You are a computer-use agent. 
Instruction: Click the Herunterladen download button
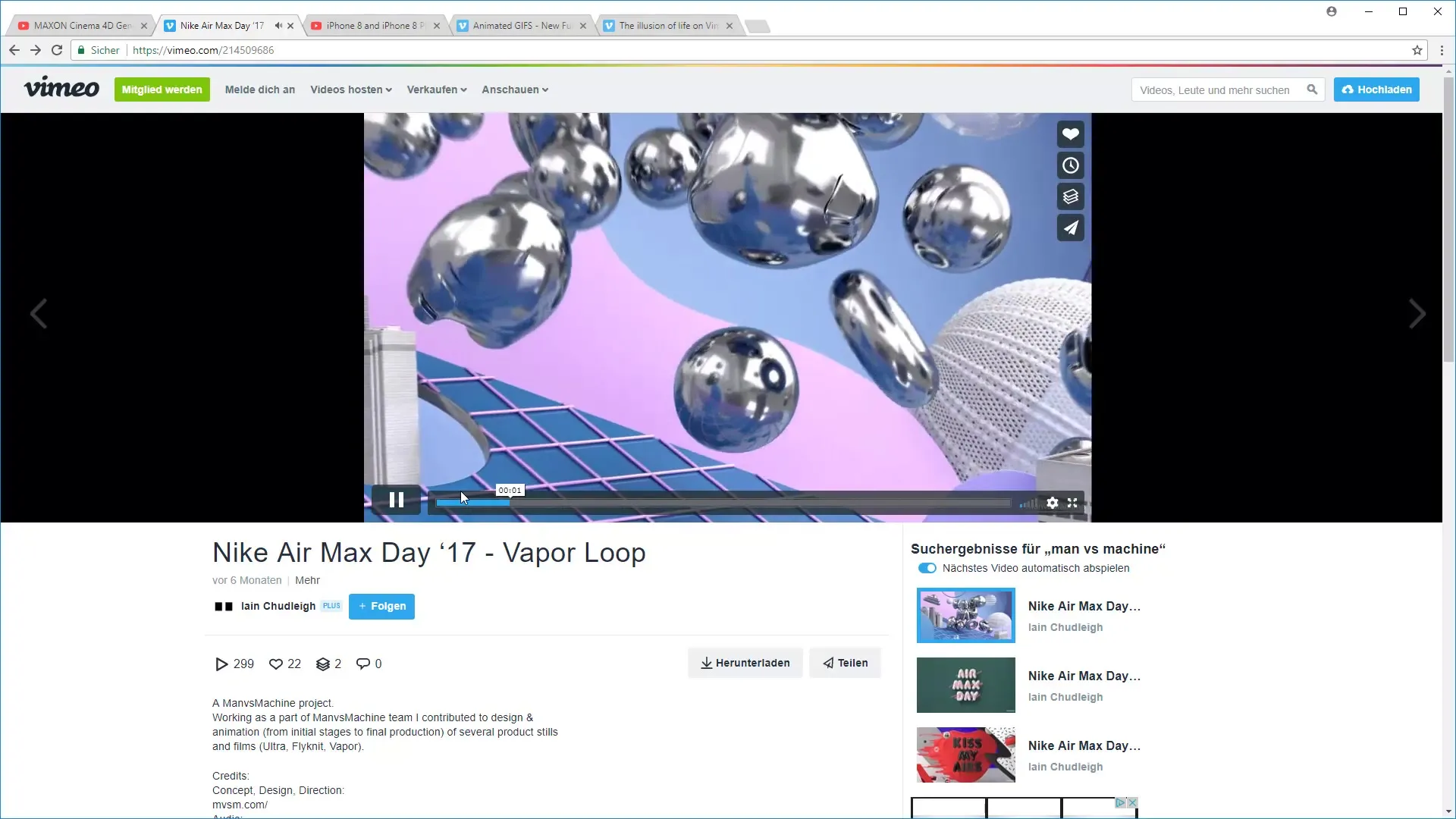[745, 663]
